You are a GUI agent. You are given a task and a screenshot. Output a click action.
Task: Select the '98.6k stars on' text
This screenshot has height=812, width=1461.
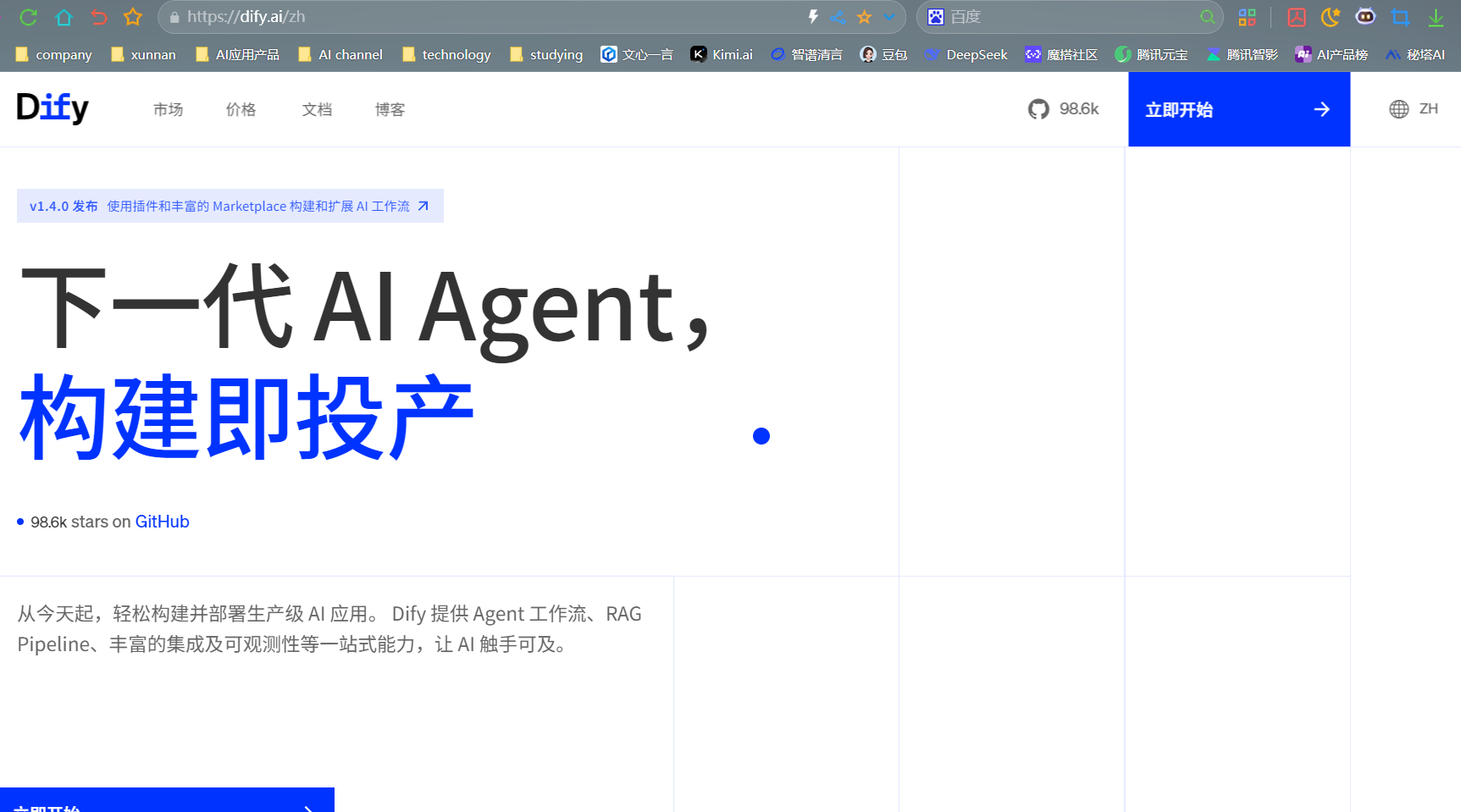tap(80, 522)
